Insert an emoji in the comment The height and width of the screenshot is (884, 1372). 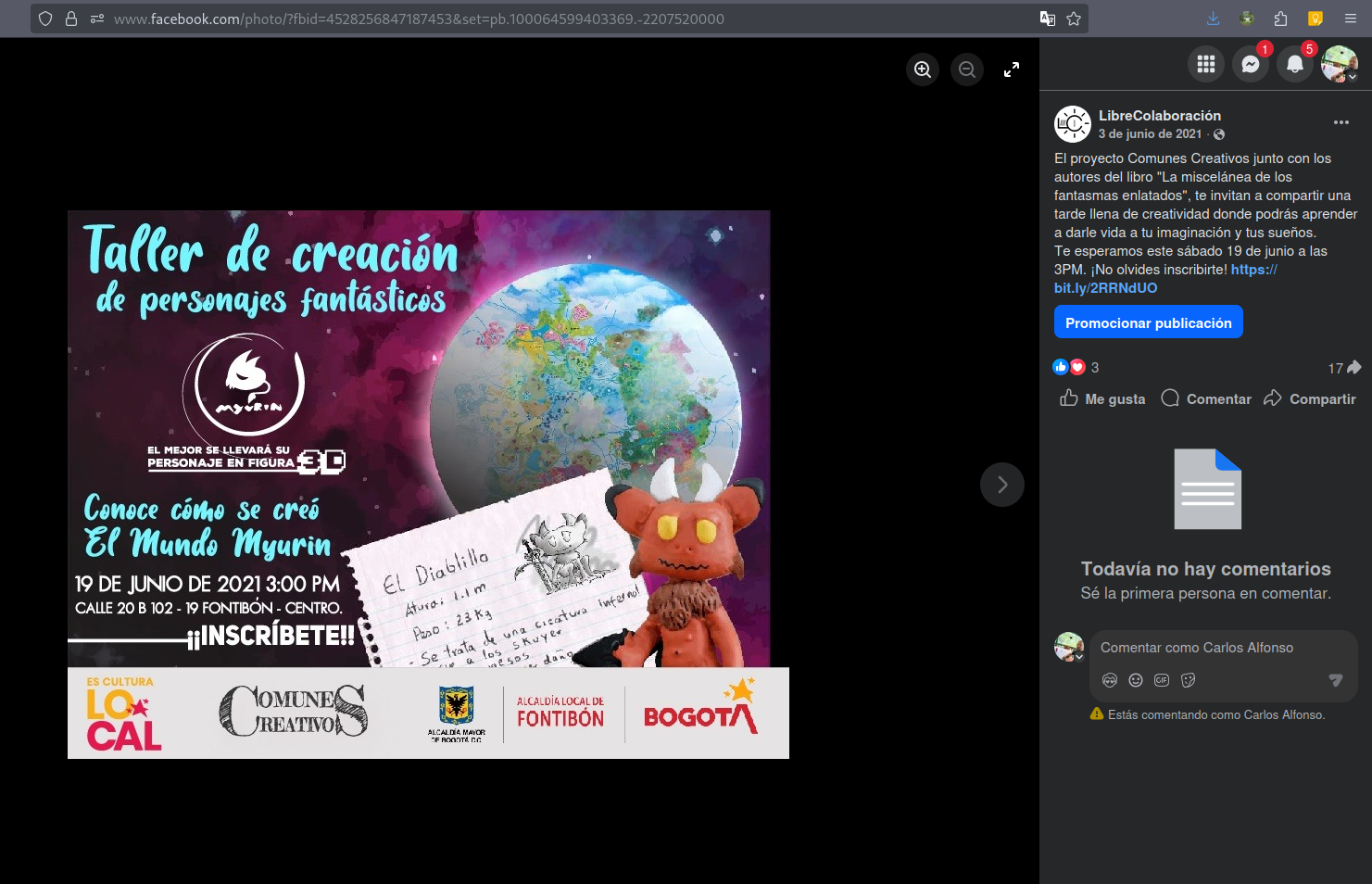tap(1136, 680)
